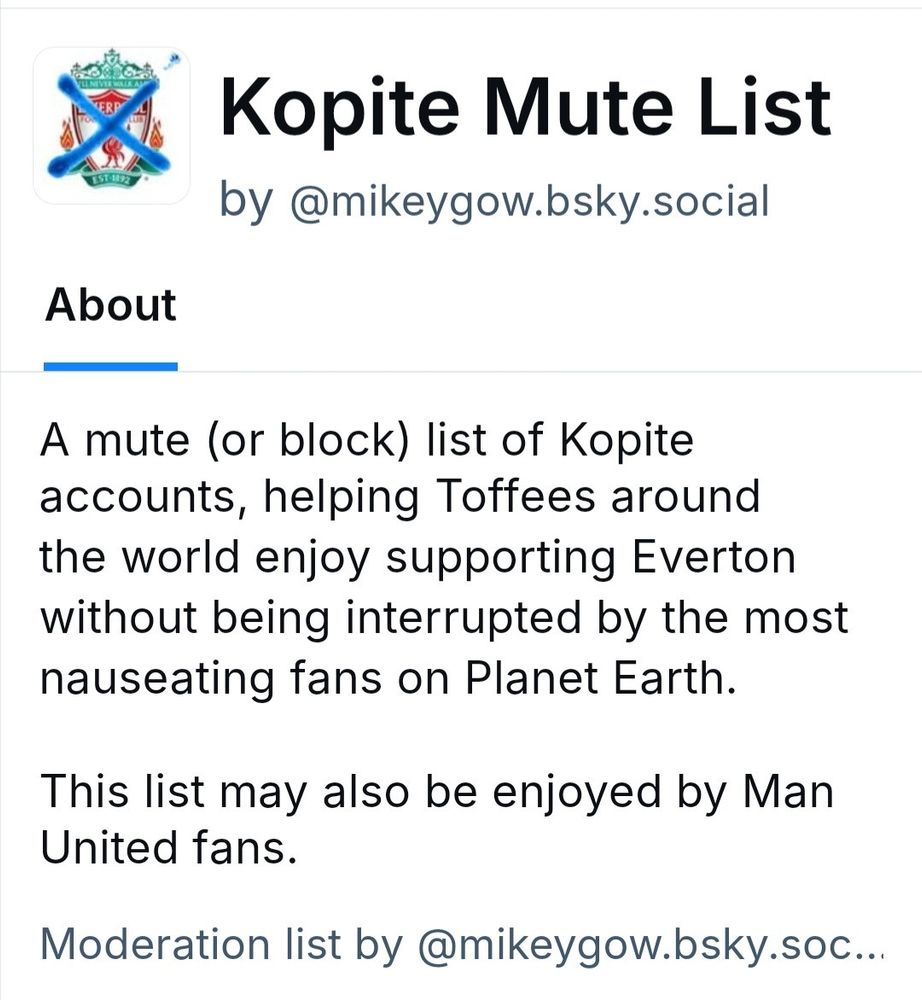Click the blue X drawn over the crest
Screen dimensions: 922x1000
(x=110, y=125)
